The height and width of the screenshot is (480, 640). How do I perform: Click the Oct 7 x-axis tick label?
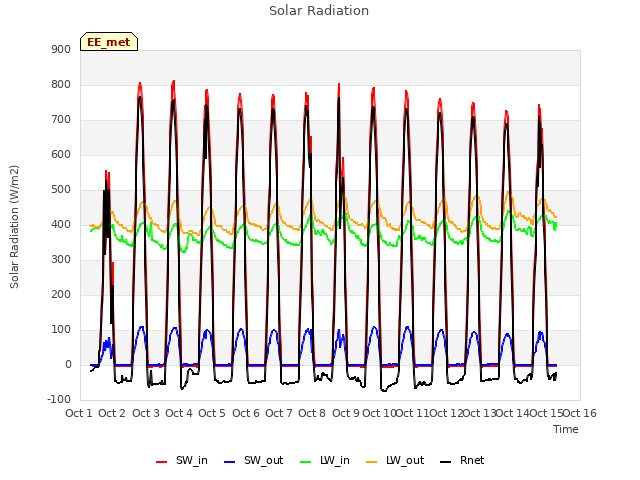(279, 413)
